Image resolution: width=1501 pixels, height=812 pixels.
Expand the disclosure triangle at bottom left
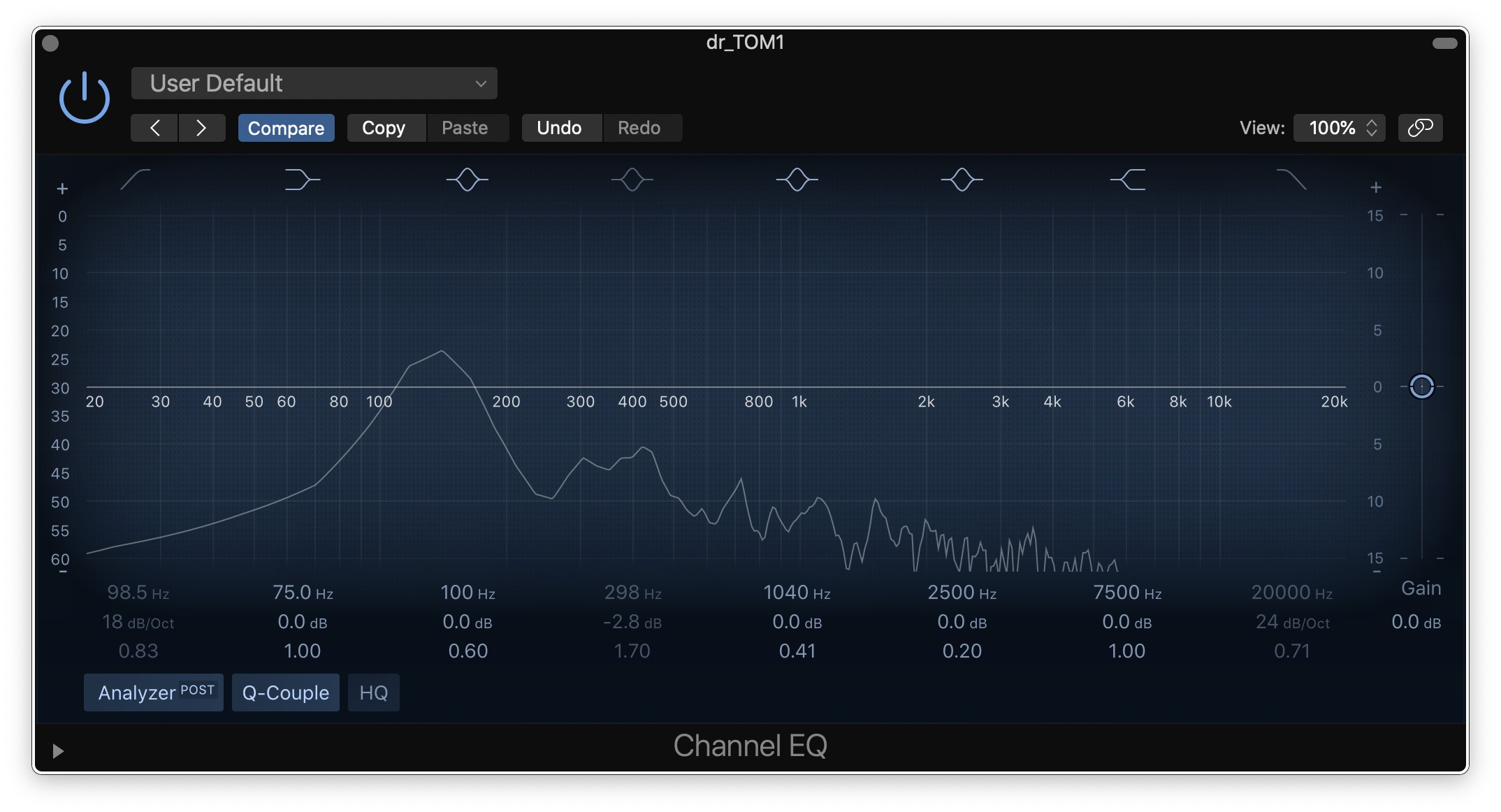pyautogui.click(x=58, y=751)
